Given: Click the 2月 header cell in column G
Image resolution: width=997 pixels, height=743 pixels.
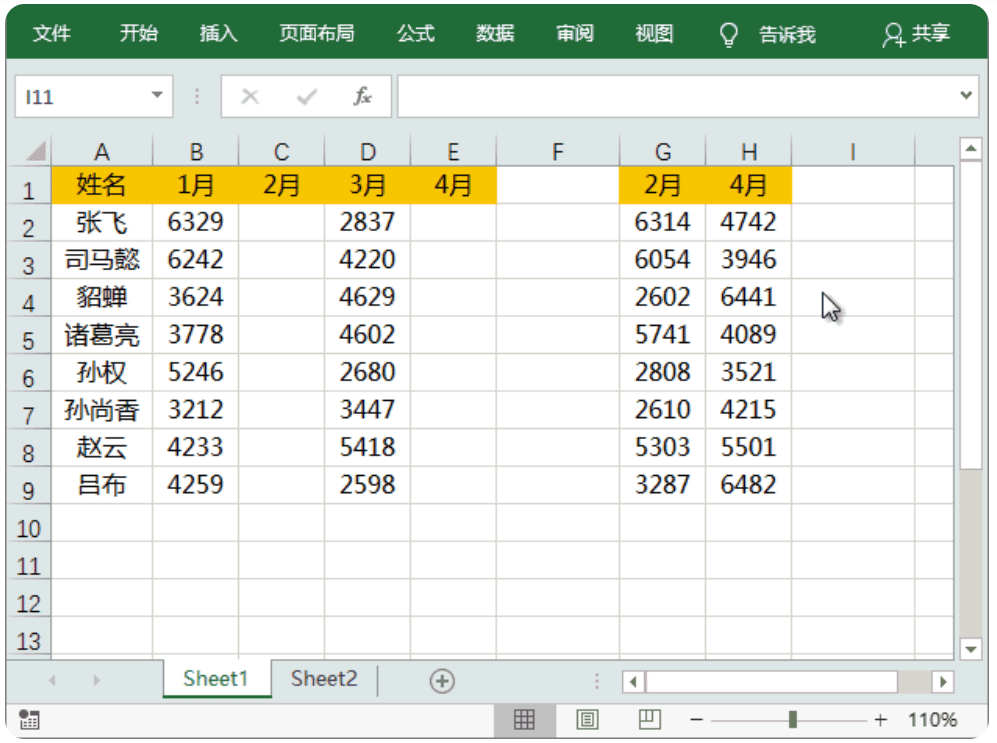Looking at the screenshot, I should 663,185.
